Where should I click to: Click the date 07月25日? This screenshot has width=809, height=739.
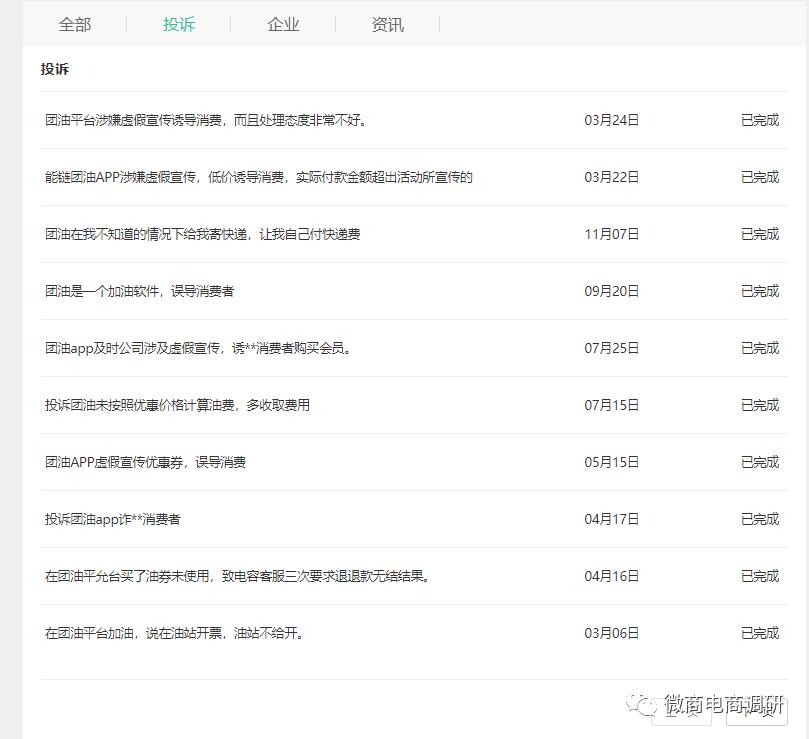[611, 348]
